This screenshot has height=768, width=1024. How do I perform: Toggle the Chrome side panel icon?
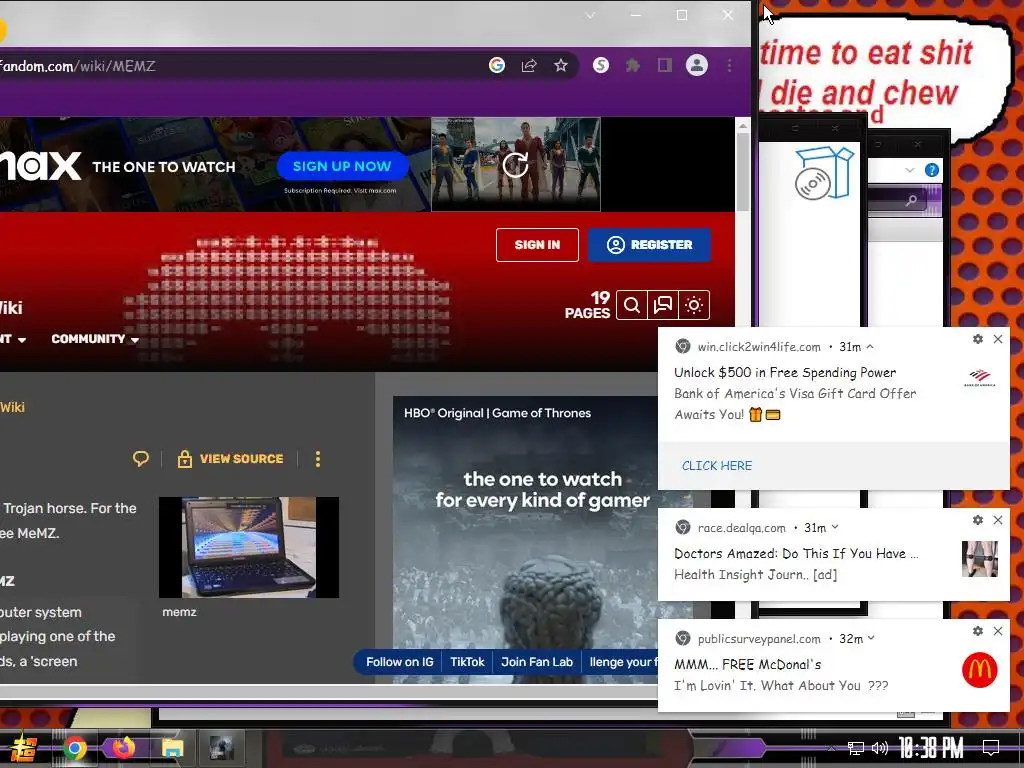665,65
